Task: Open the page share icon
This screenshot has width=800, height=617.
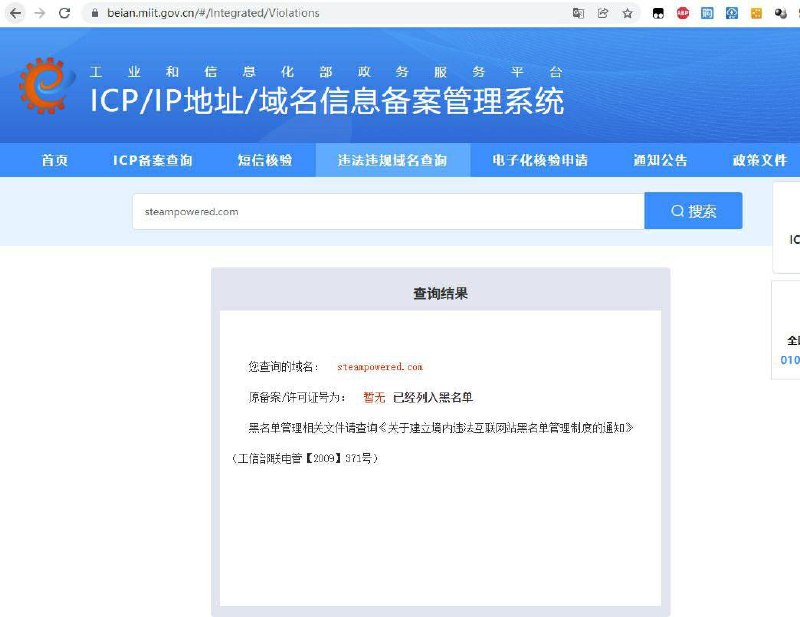Action: 603,14
